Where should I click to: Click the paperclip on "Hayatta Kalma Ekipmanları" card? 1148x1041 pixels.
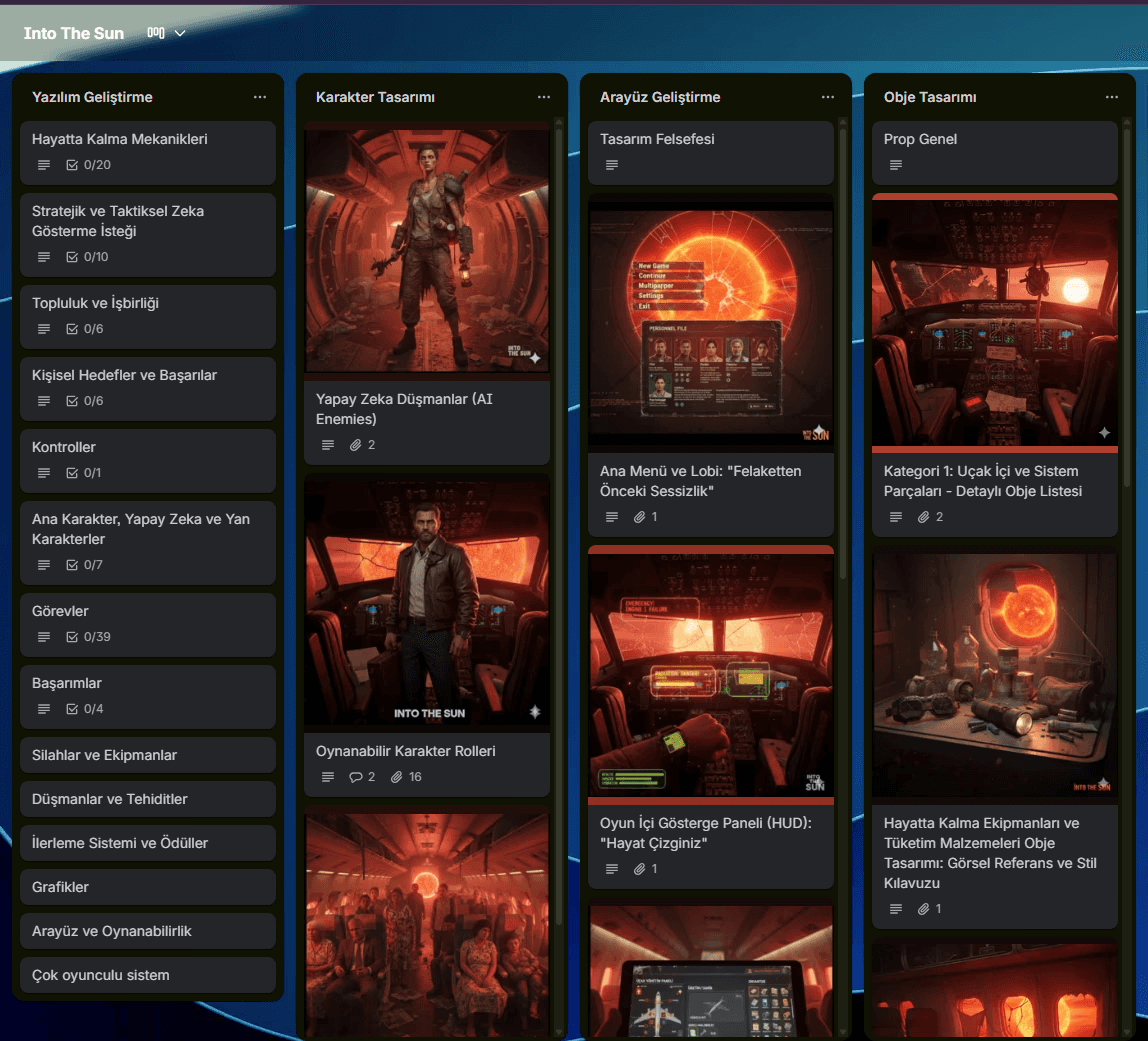point(924,909)
